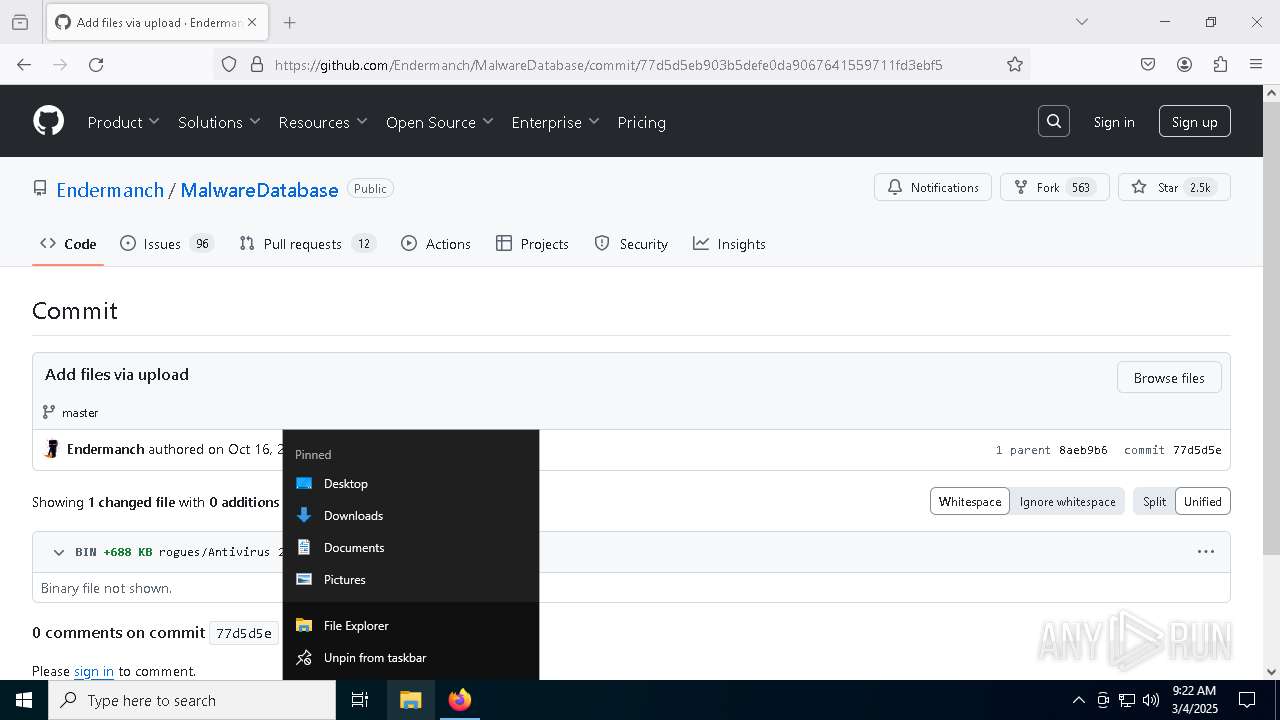The width and height of the screenshot is (1280, 720).
Task: Open the GitHub search magnifier
Action: point(1054,121)
